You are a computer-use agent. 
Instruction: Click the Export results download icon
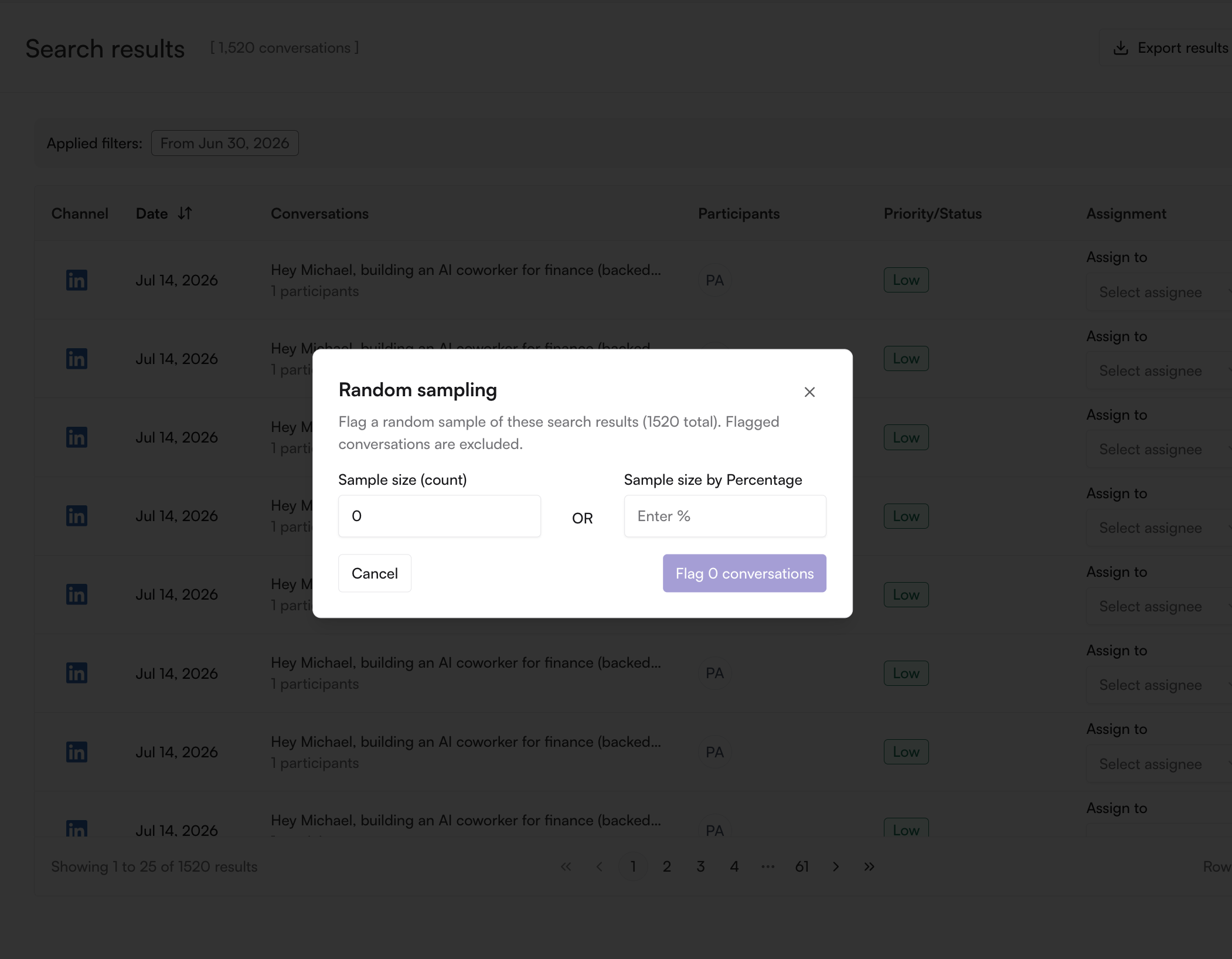click(x=1121, y=48)
